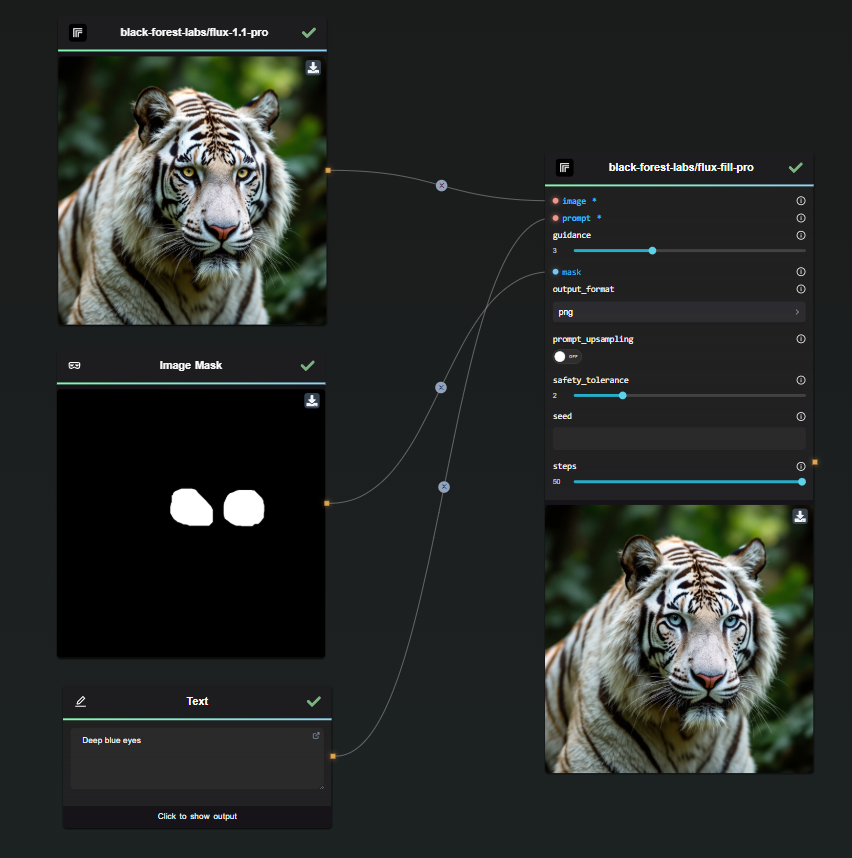Click the steps label

565,466
